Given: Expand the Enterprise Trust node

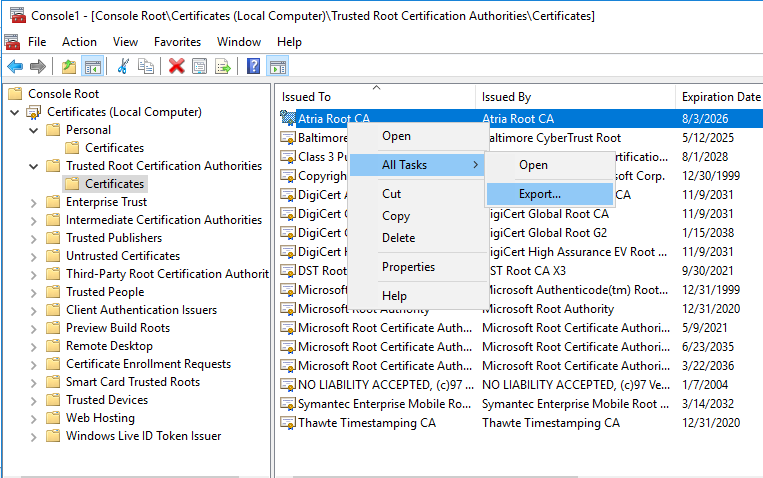Looking at the screenshot, I should click(34, 202).
